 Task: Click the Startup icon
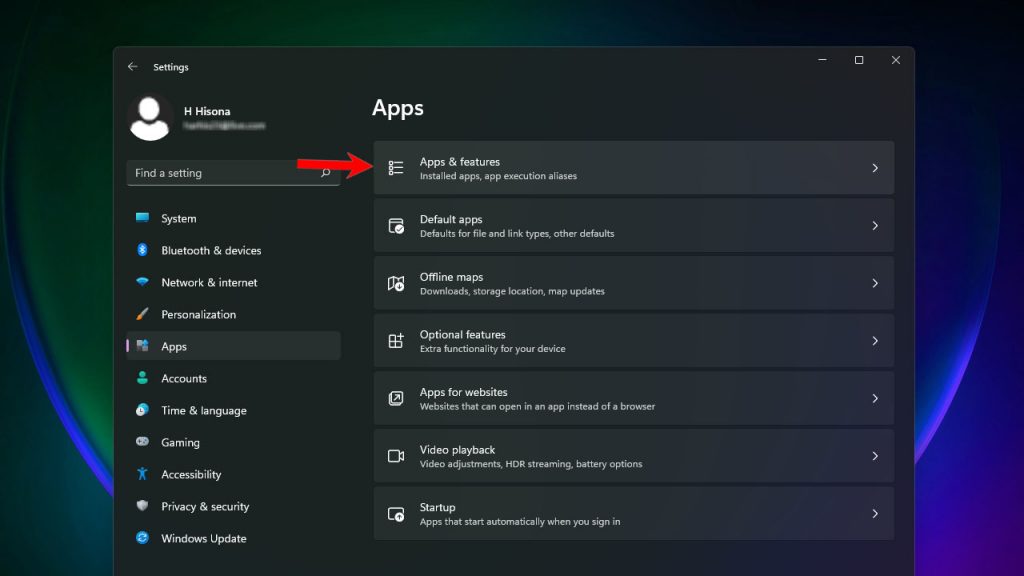396,514
